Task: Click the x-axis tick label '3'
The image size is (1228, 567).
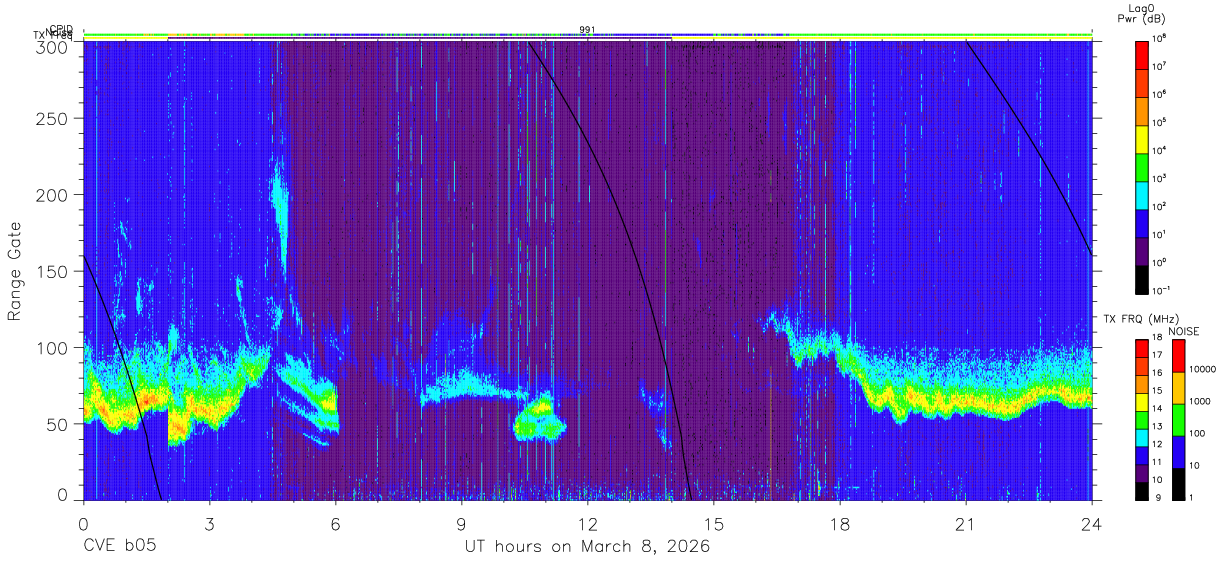Action: pyautogui.click(x=209, y=523)
